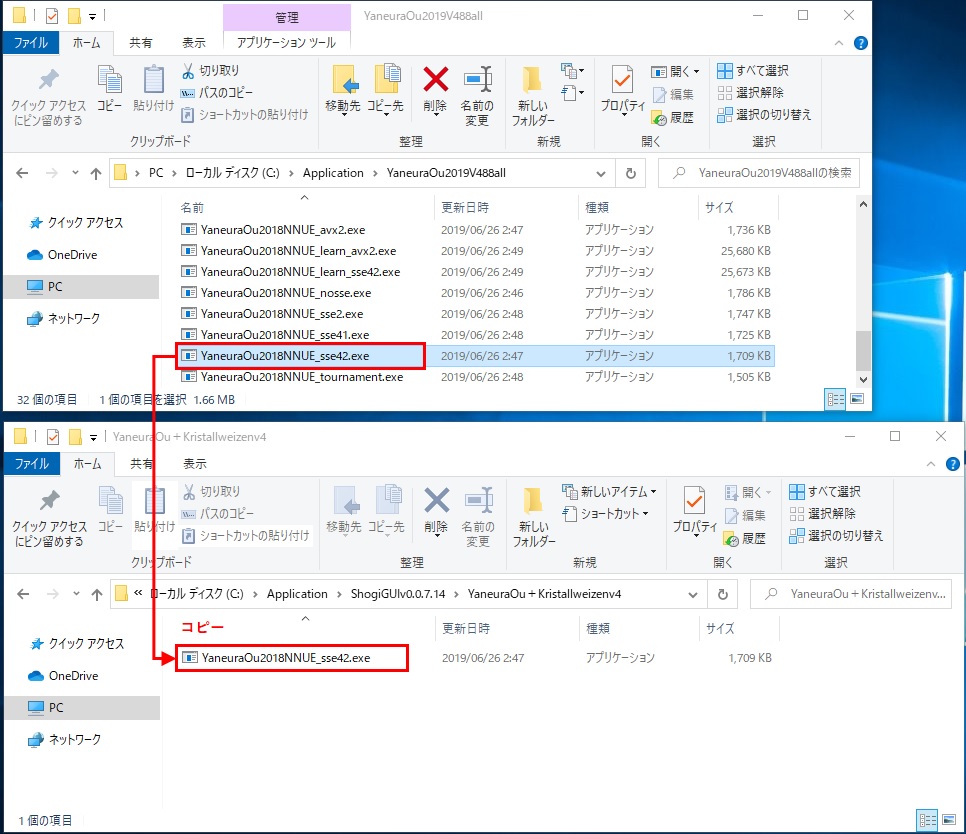Click ShogiGUIv0.0.7.14 breadcrumb in bottom window
This screenshot has width=966, height=834.
point(398,594)
